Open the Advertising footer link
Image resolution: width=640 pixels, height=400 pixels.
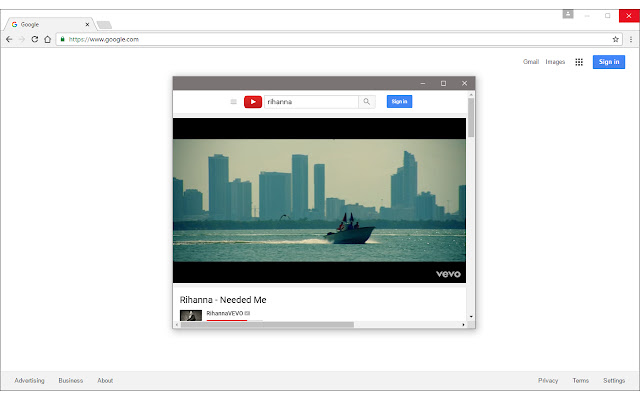(29, 380)
